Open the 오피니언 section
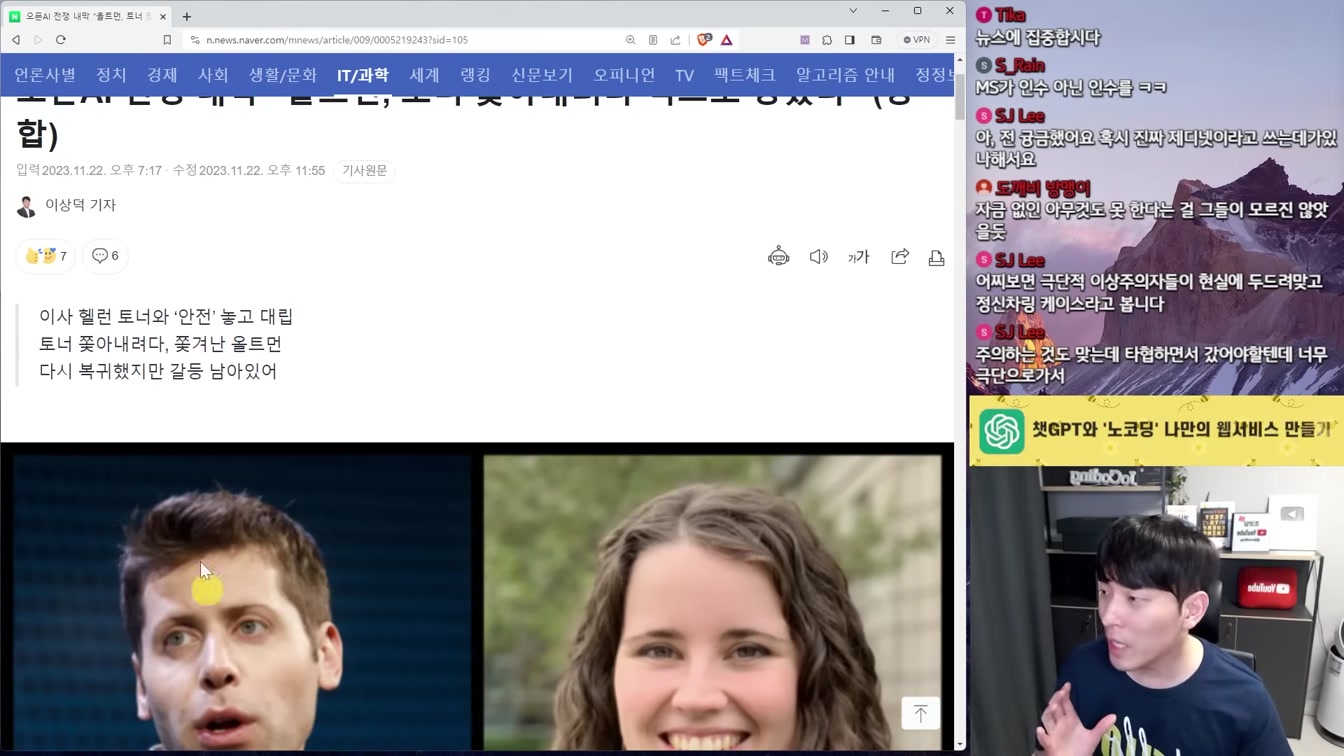 click(x=624, y=75)
